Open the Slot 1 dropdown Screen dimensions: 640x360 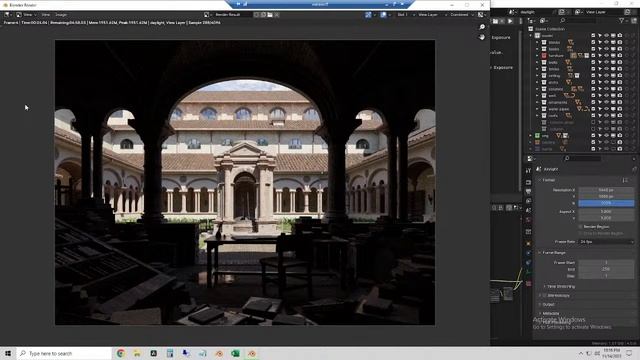pos(405,15)
